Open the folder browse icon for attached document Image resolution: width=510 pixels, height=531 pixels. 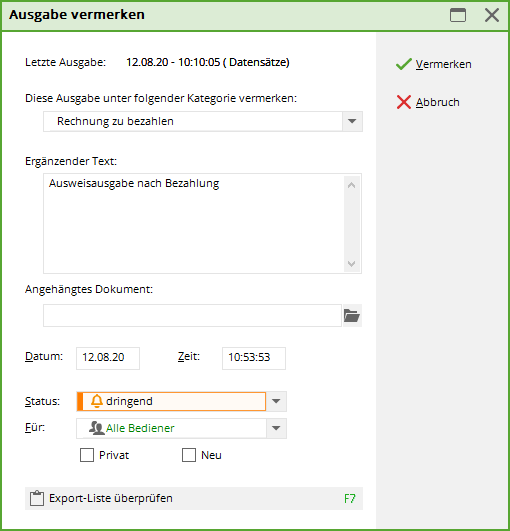[x=352, y=316]
